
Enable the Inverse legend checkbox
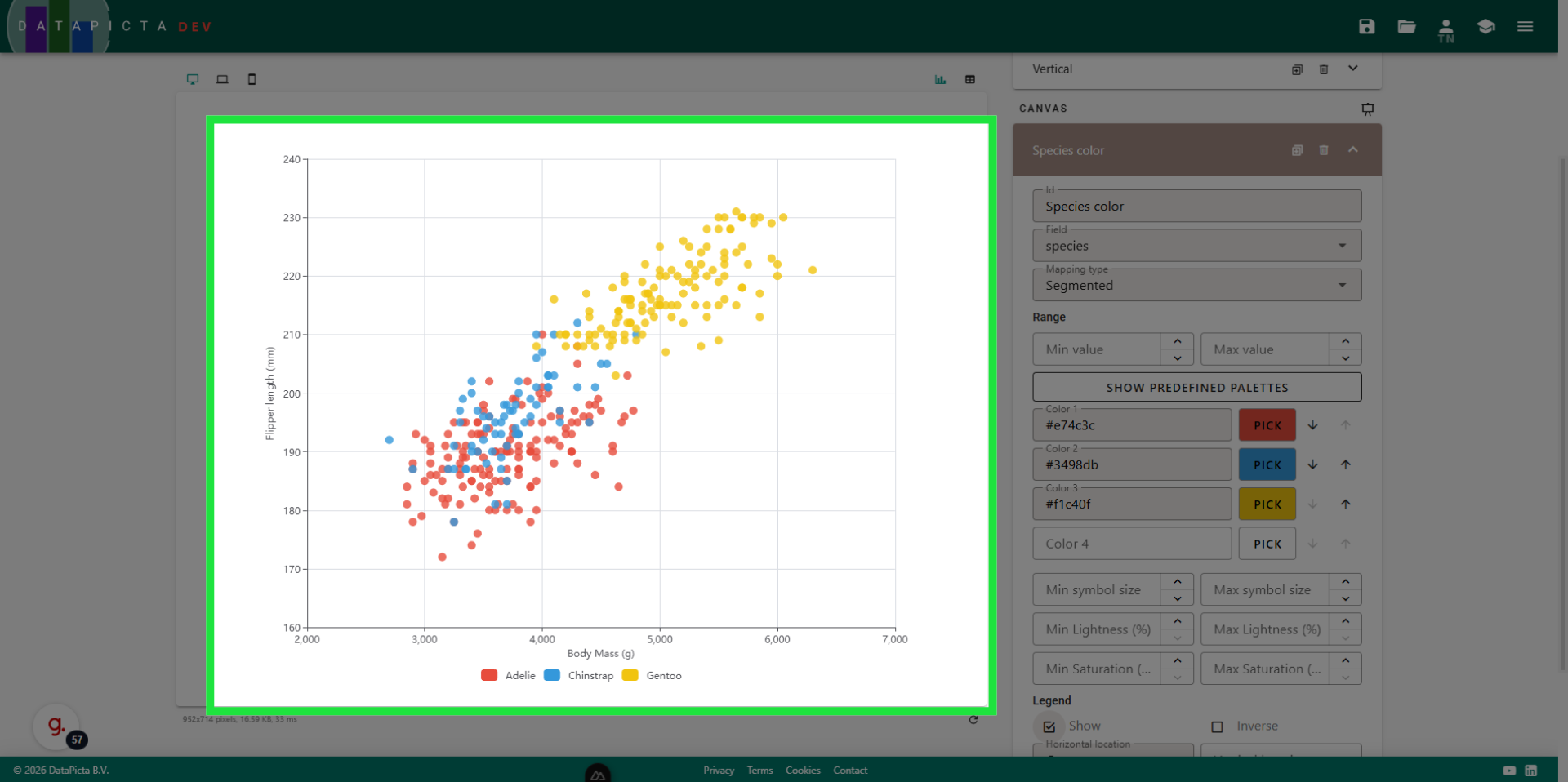coord(1217,726)
